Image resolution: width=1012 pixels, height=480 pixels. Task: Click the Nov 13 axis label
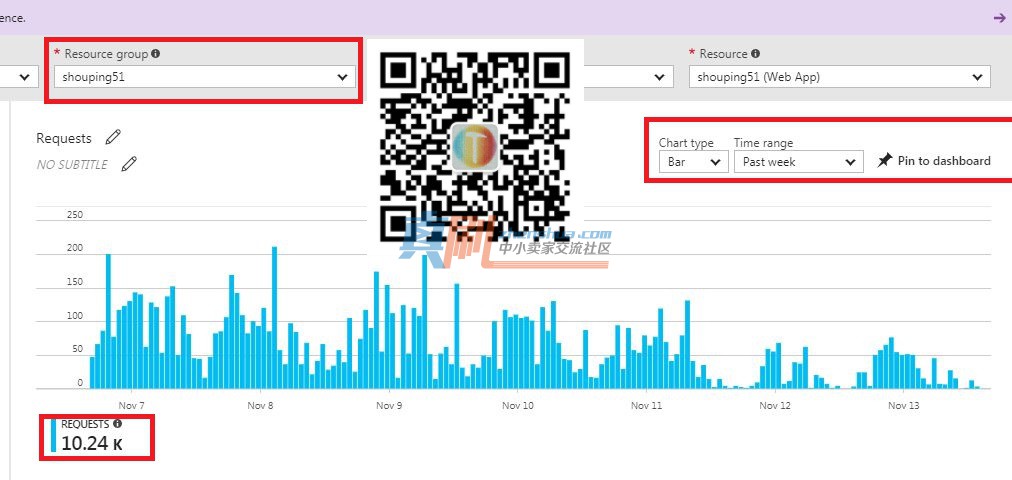(904, 405)
